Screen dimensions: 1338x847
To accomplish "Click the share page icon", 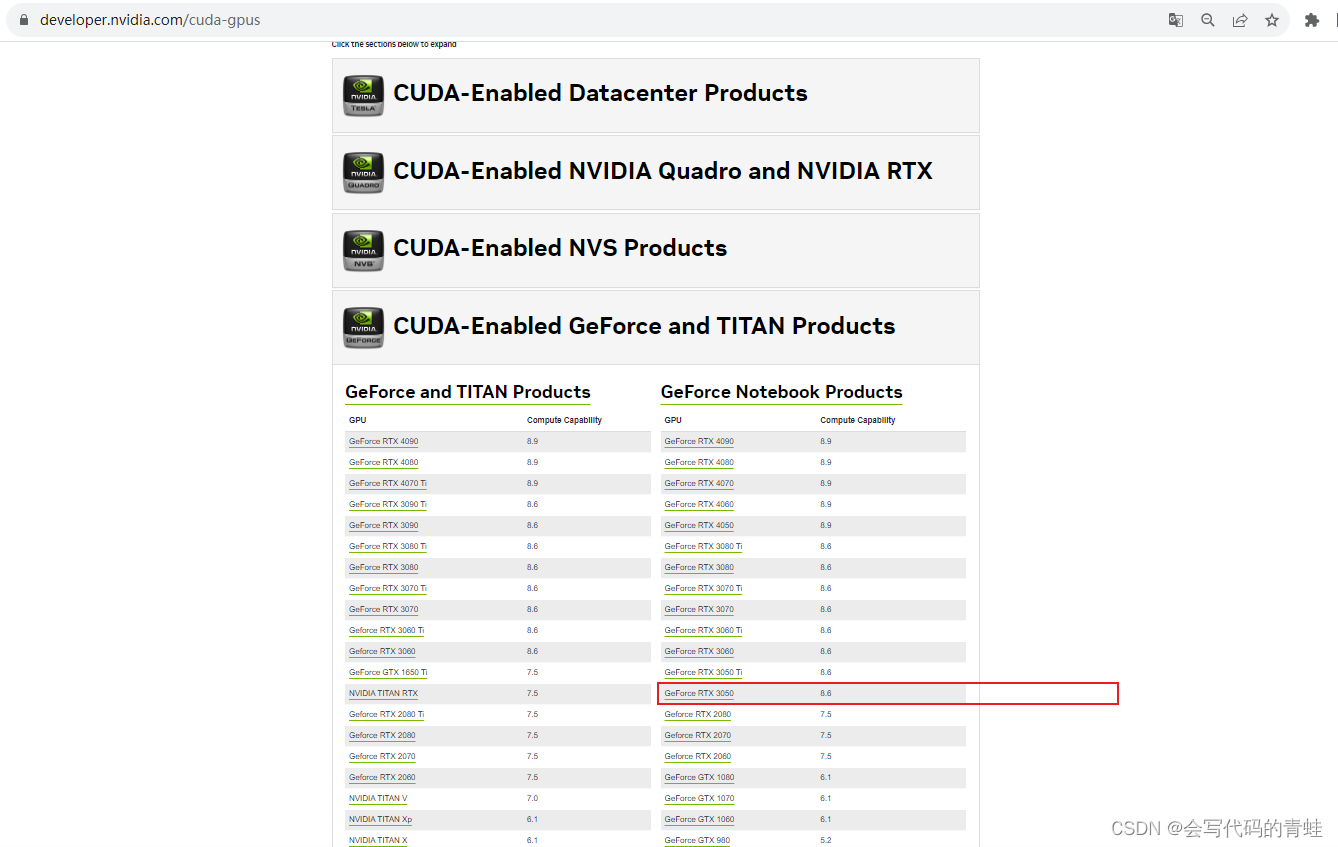I will [1240, 20].
